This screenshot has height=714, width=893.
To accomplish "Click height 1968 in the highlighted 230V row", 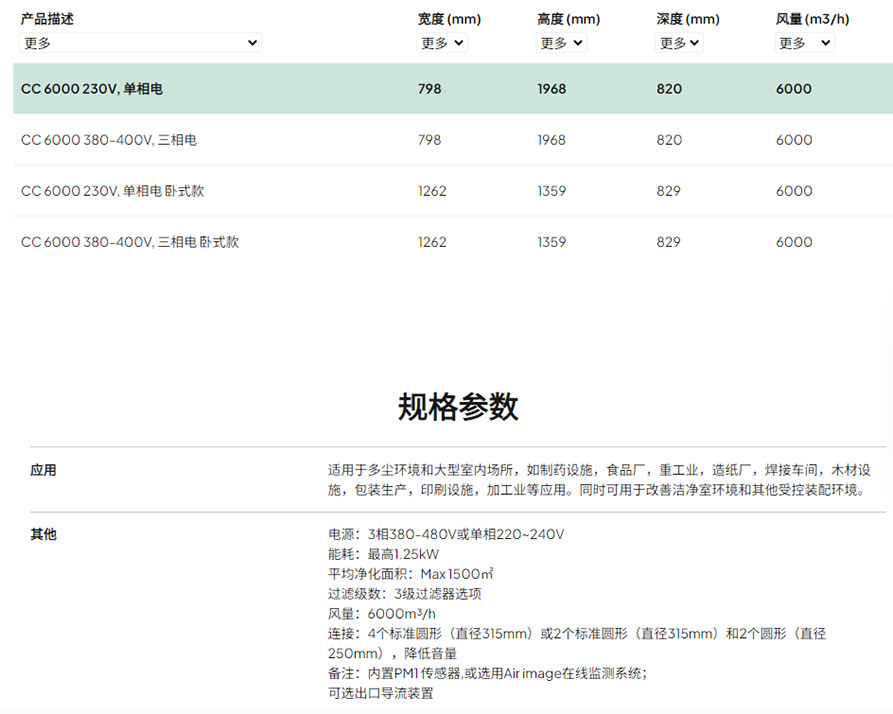I will (x=551, y=89).
